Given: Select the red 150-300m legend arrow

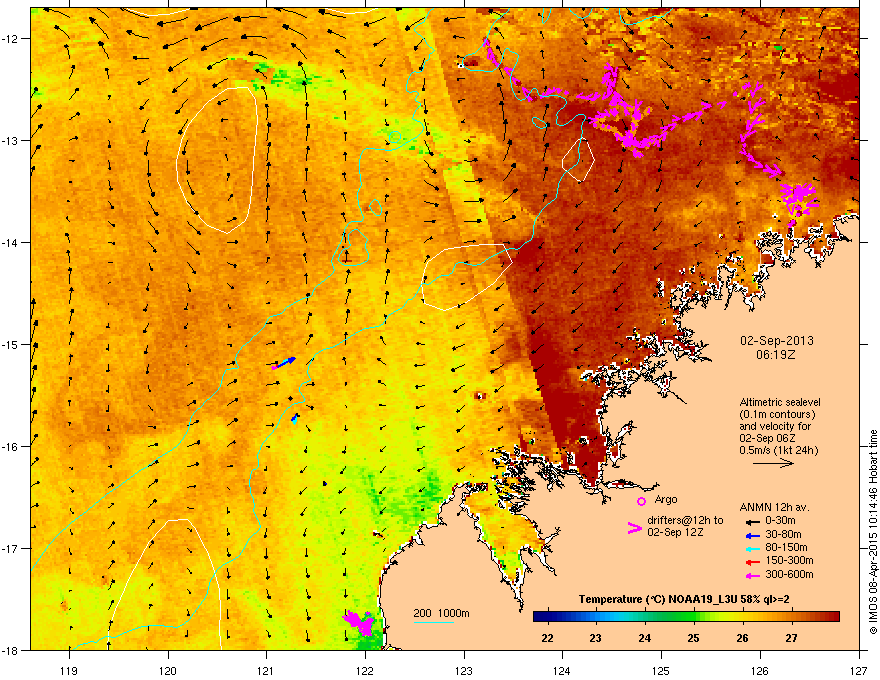Looking at the screenshot, I should [x=752, y=561].
